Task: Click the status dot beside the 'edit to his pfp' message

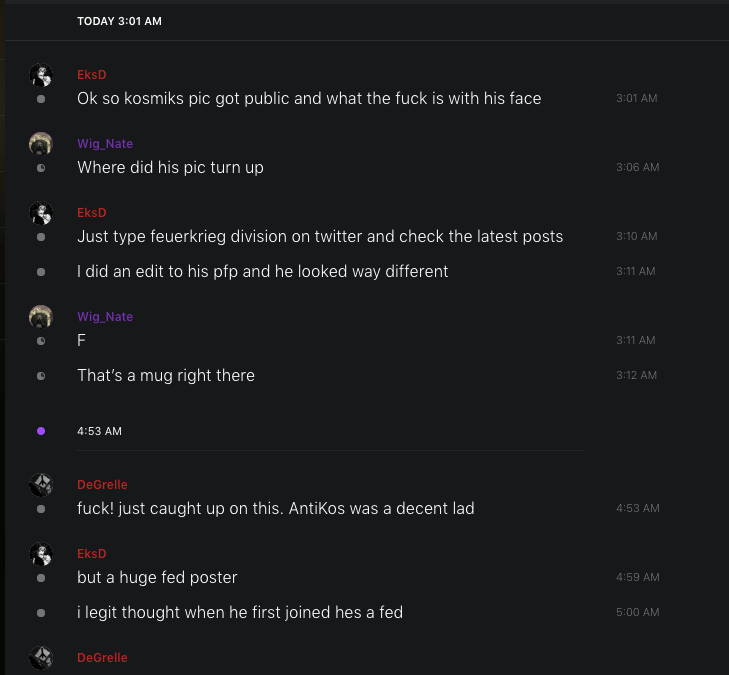Action: pos(41,272)
